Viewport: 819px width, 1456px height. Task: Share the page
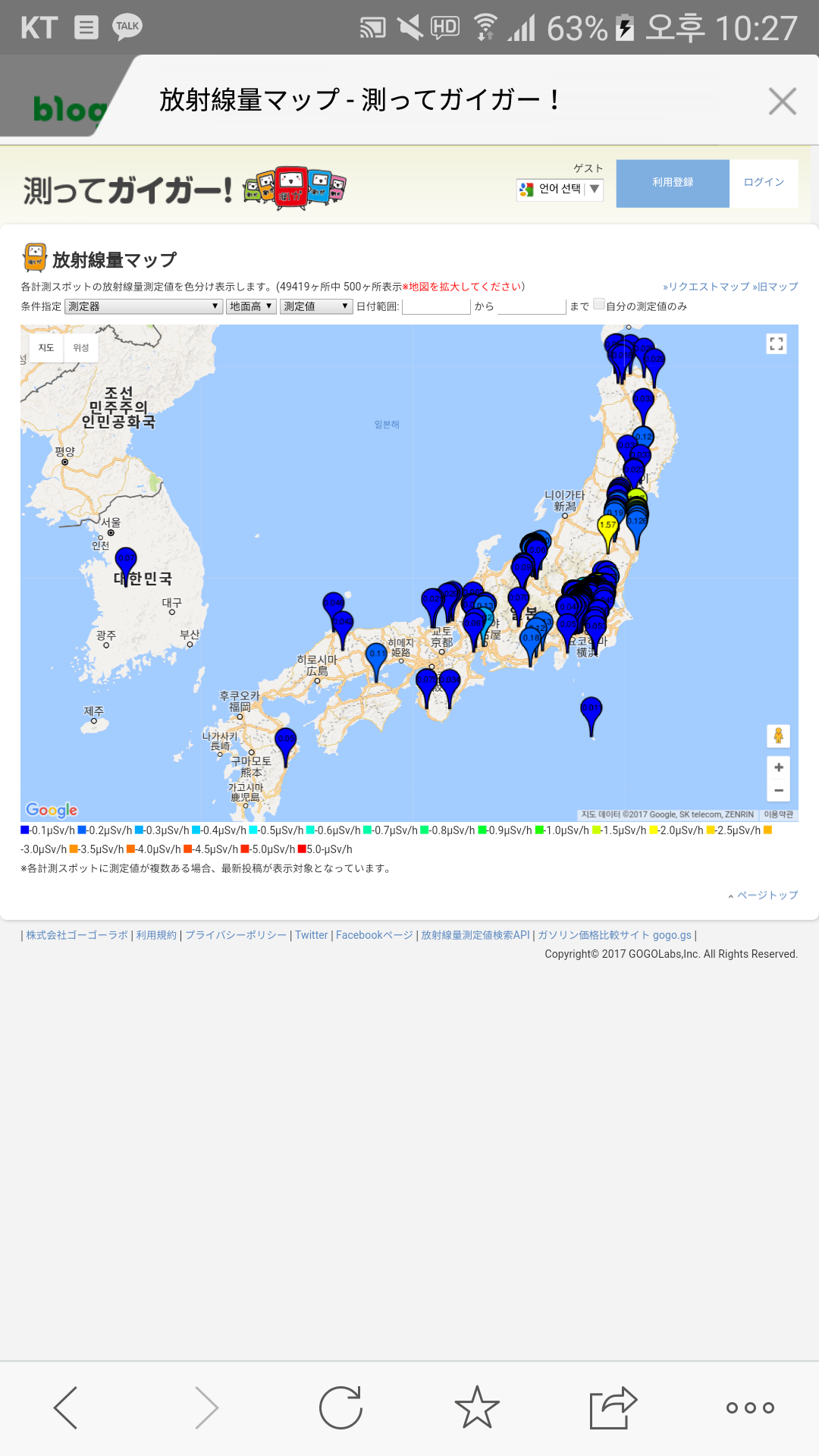click(x=613, y=1407)
